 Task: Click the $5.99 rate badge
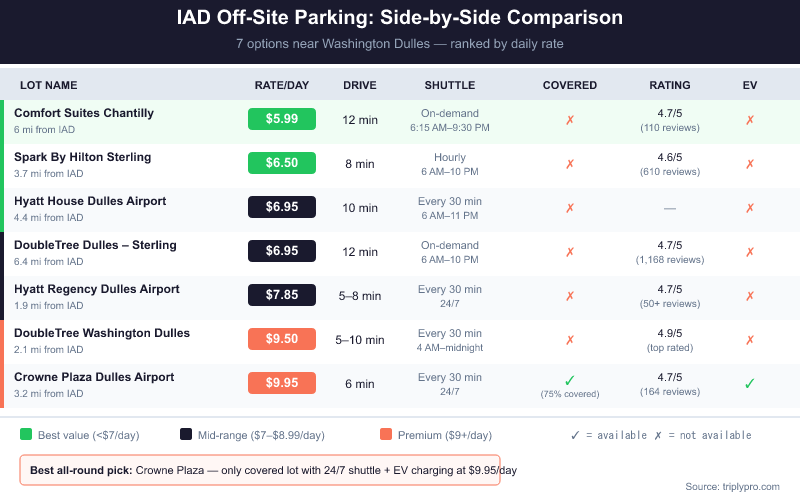tap(282, 119)
